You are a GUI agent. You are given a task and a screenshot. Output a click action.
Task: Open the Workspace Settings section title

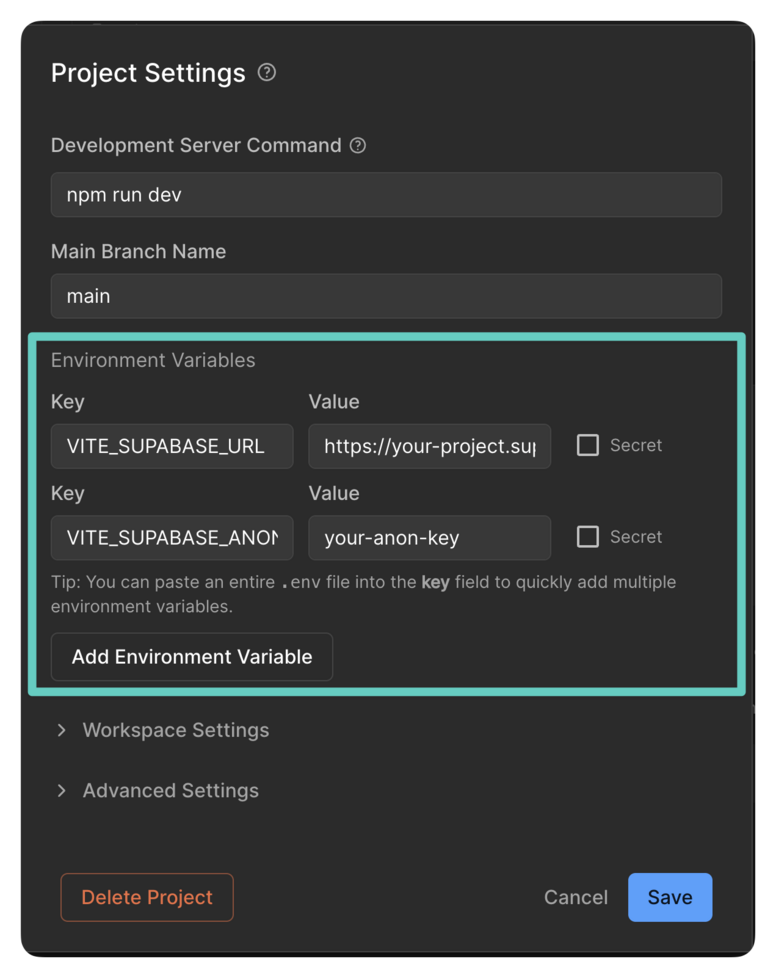coord(176,730)
